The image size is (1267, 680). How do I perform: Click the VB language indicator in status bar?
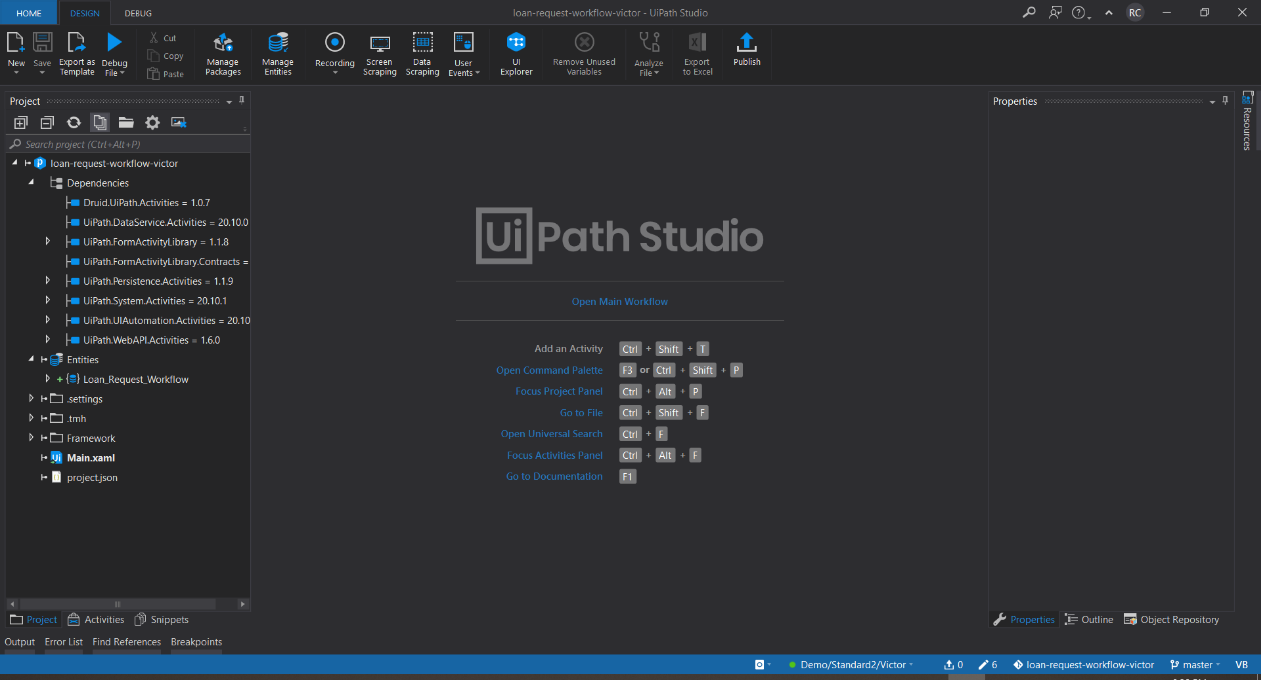tap(1241, 664)
